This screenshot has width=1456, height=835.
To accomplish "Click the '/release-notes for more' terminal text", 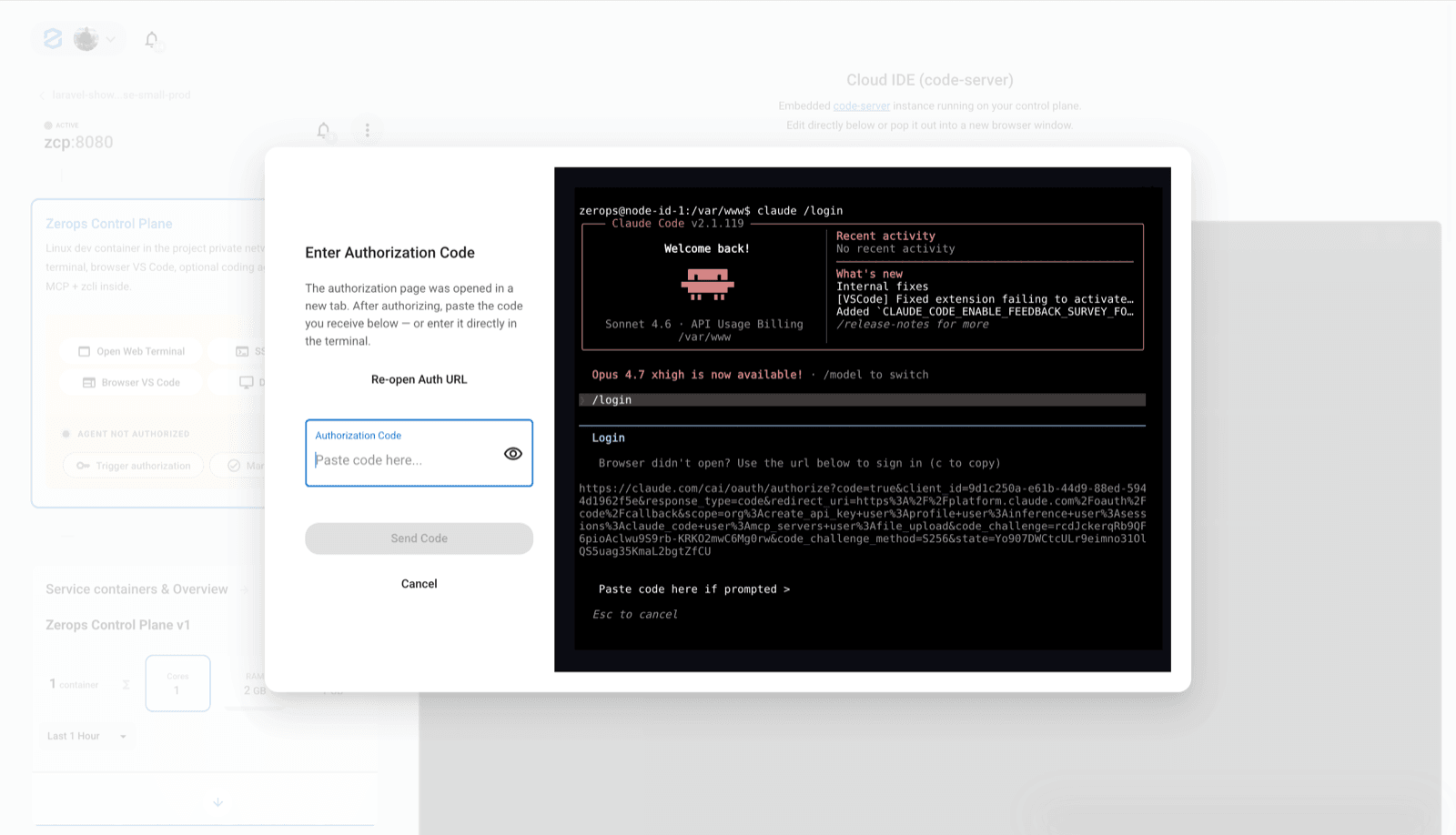I will [x=912, y=325].
